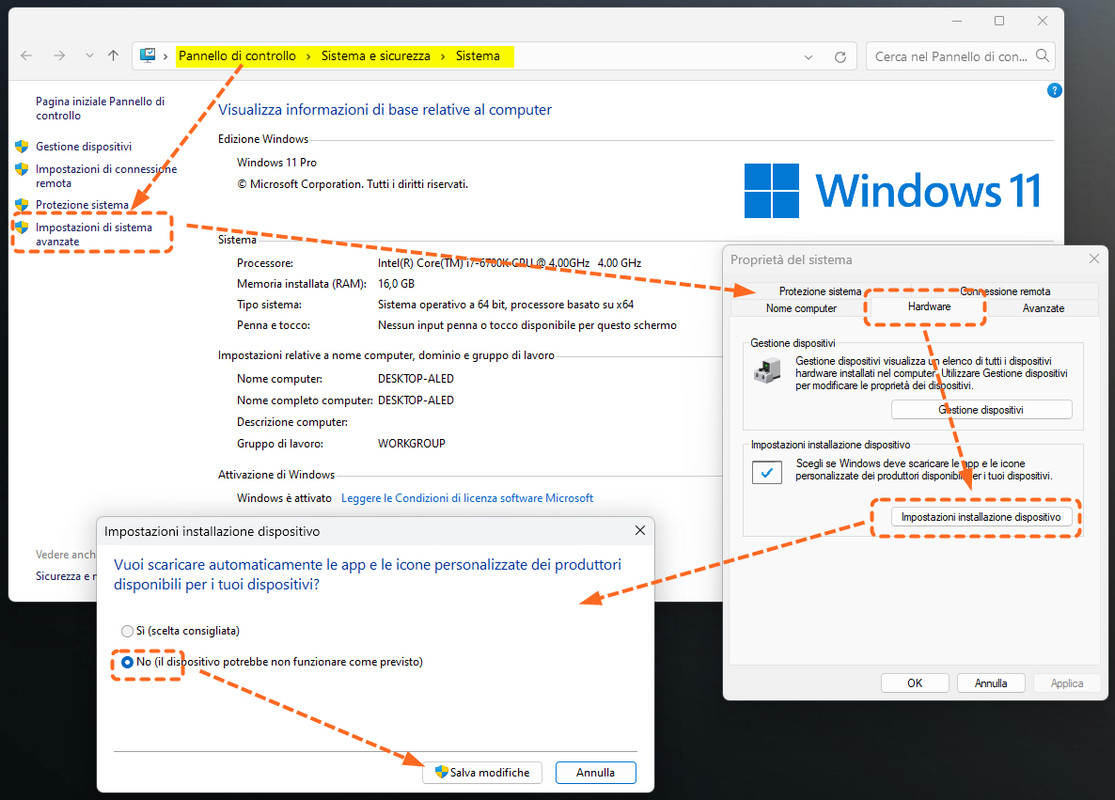Click the Gestione dispositivi button in dialog
This screenshot has height=800, width=1115.
tap(981, 410)
